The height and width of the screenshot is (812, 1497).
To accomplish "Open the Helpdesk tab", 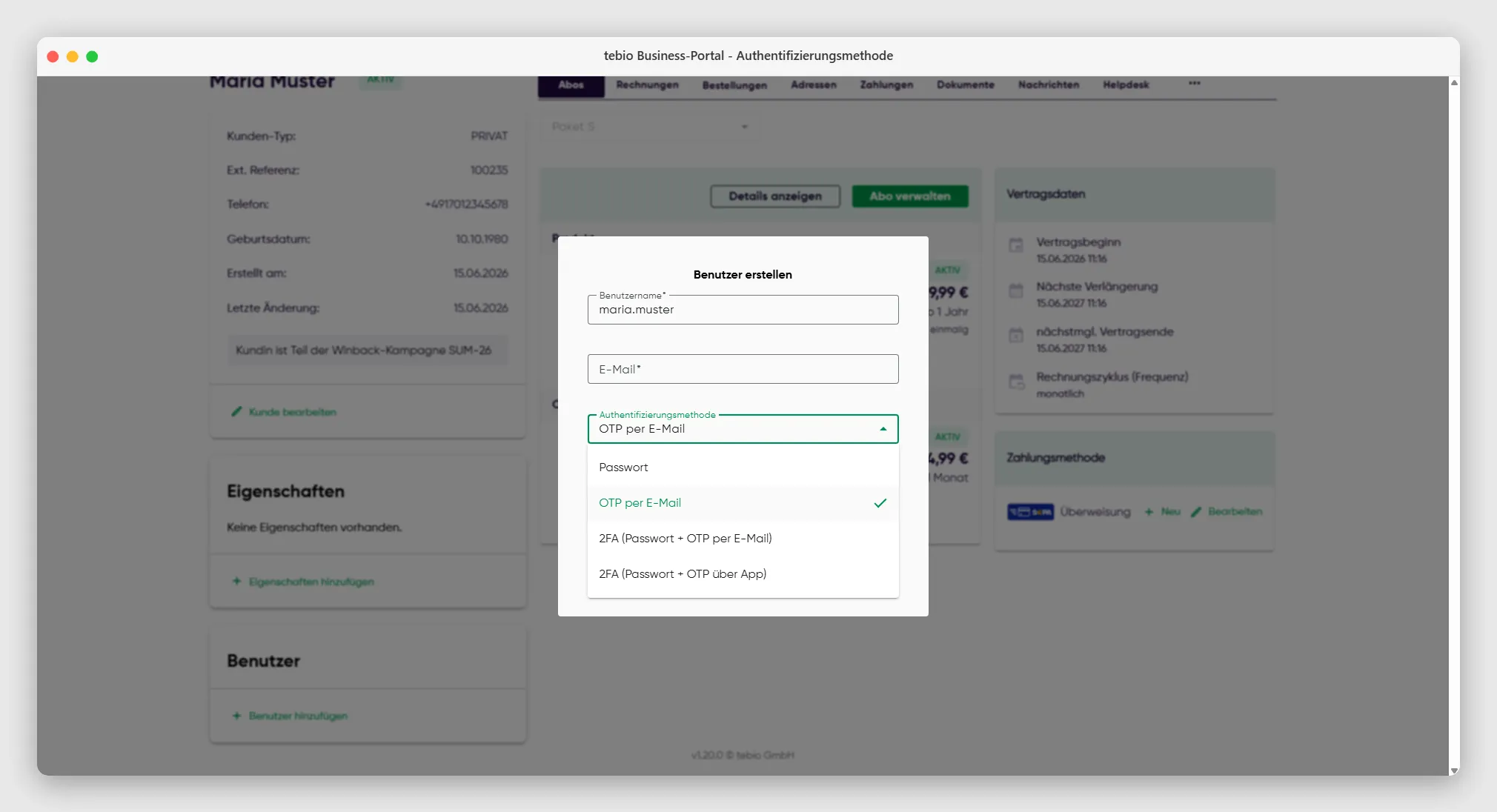I will 1125,84.
